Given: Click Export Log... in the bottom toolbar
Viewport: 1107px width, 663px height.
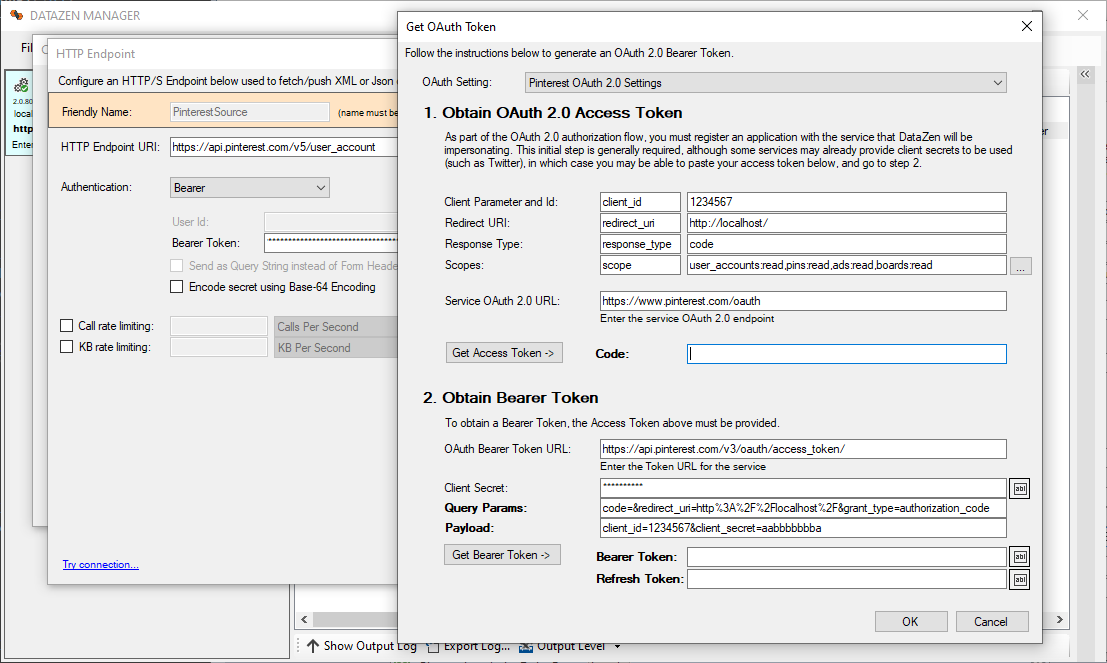Looking at the screenshot, I should [x=477, y=645].
